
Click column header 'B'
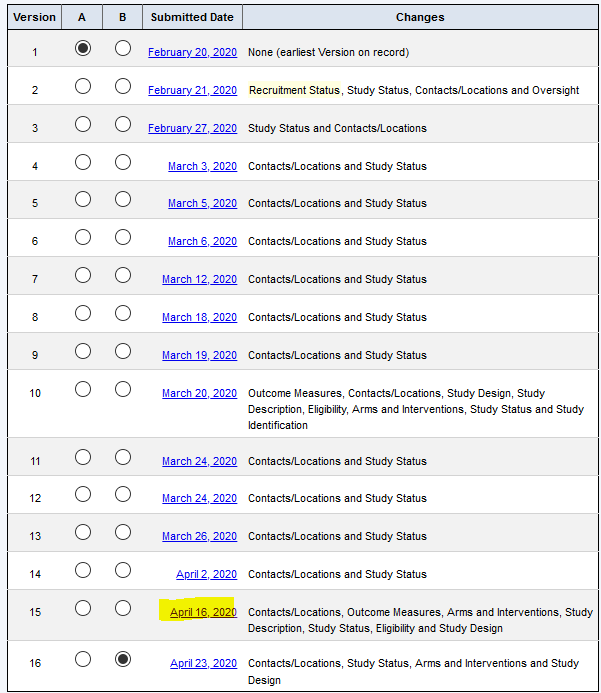[x=122, y=17]
